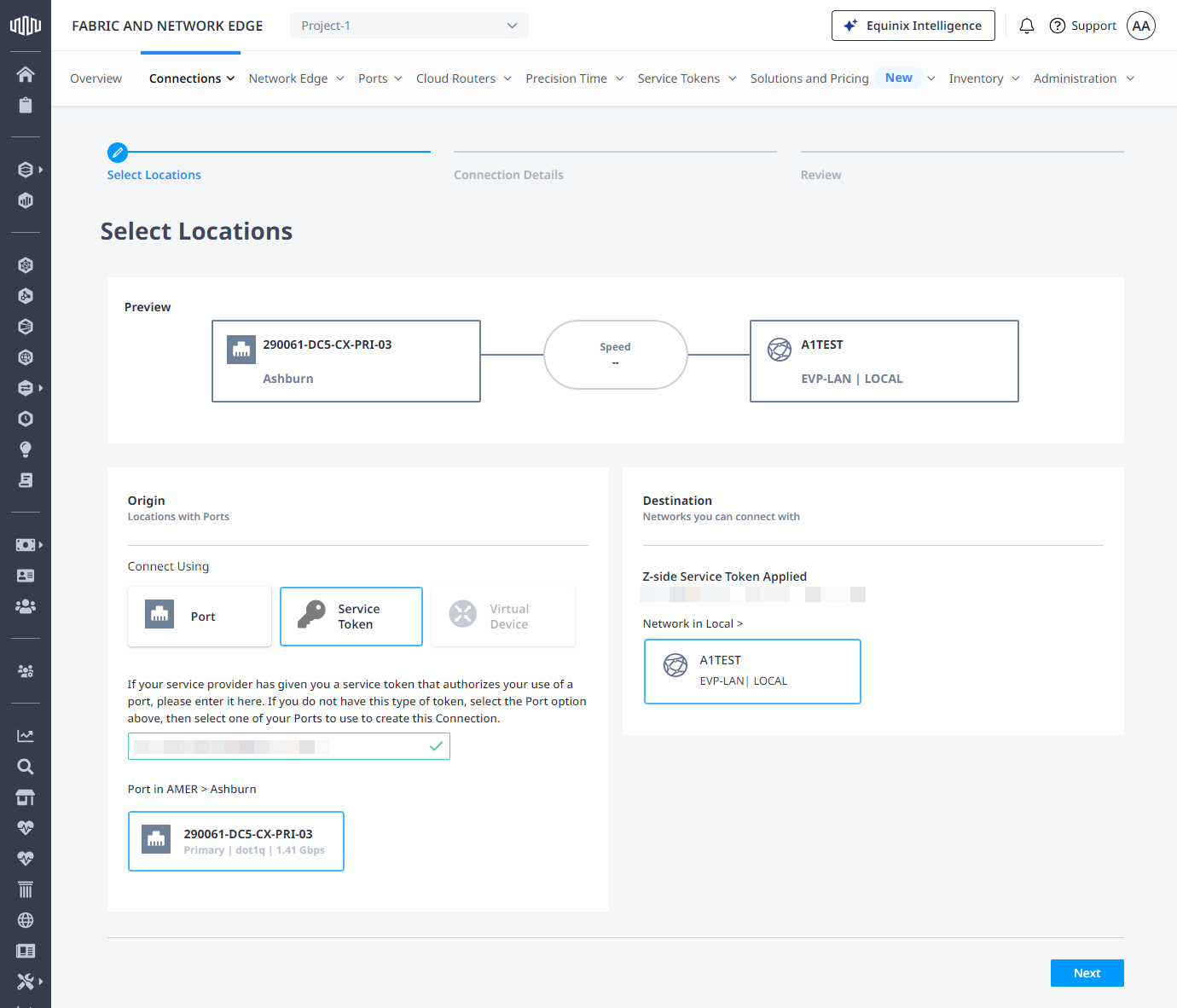Click the Equinix logo in the sidebar
The width and height of the screenshot is (1177, 1008).
(x=26, y=26)
